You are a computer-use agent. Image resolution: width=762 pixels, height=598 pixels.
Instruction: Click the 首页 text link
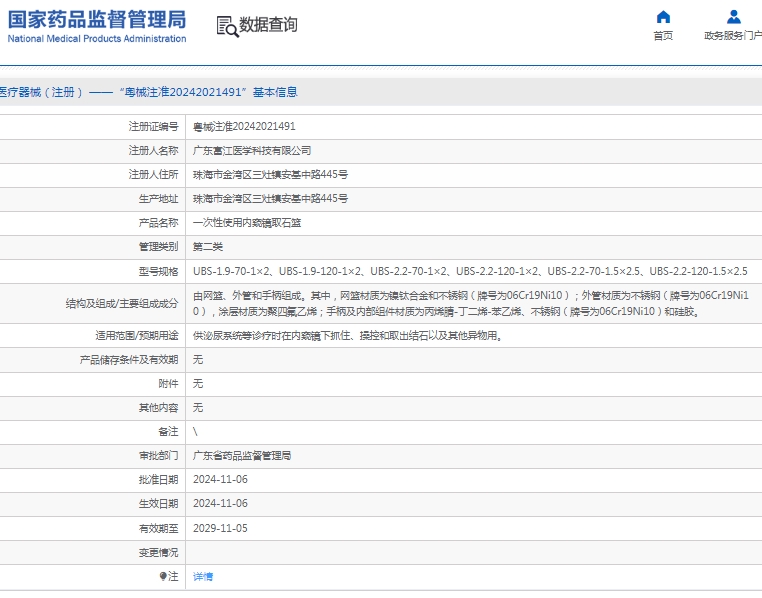(663, 35)
